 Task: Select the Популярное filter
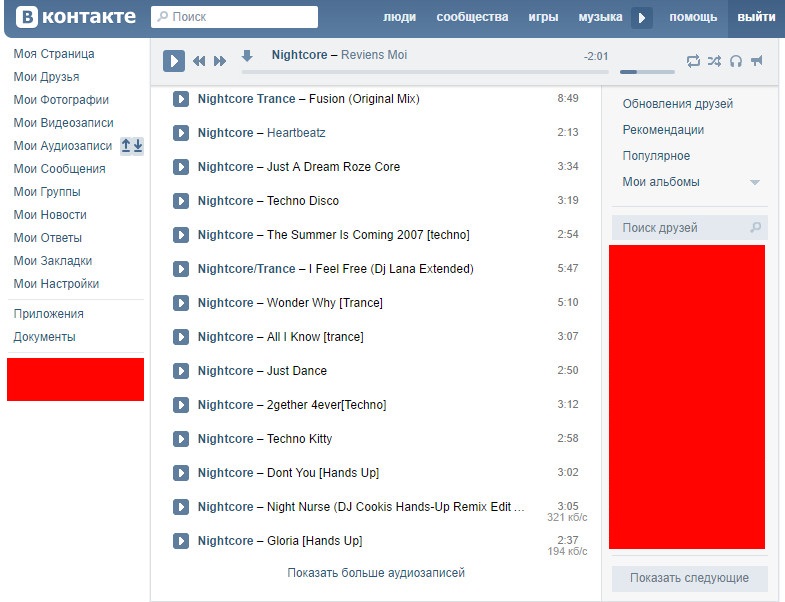pyautogui.click(x=656, y=156)
